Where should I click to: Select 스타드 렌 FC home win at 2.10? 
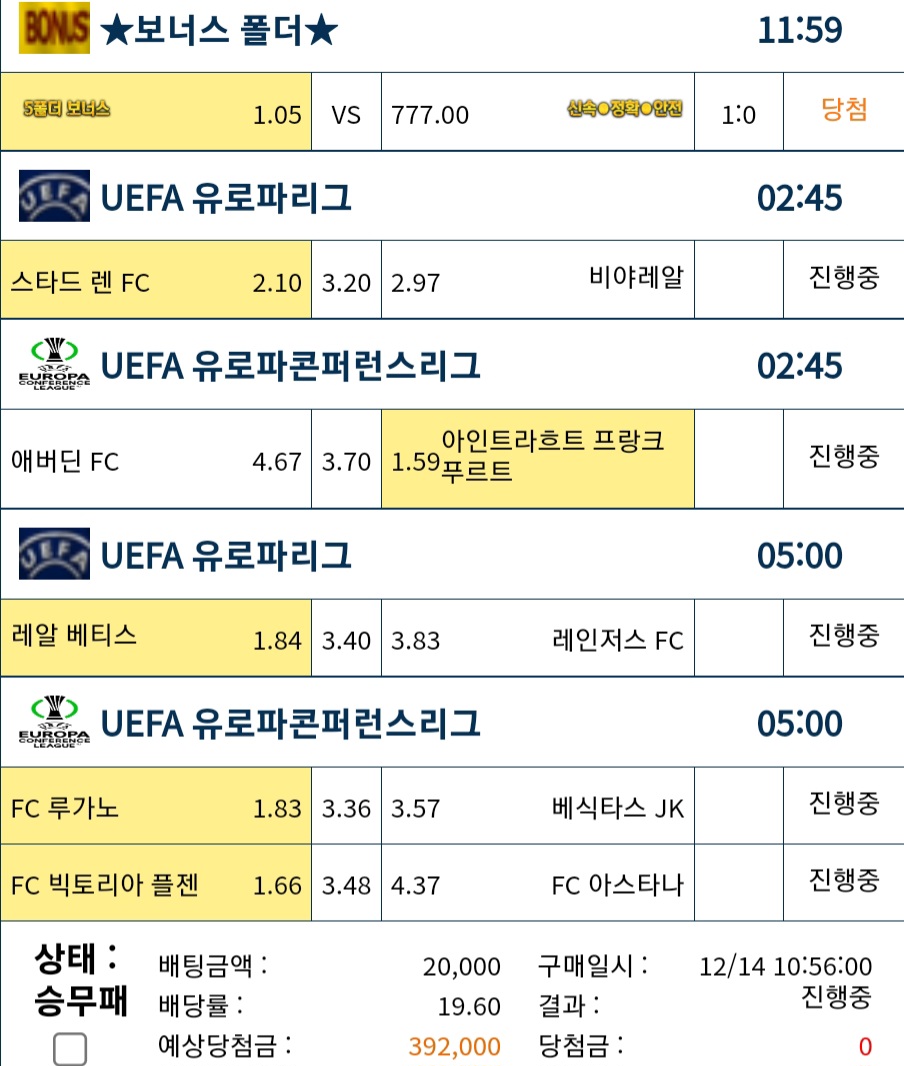coord(156,279)
